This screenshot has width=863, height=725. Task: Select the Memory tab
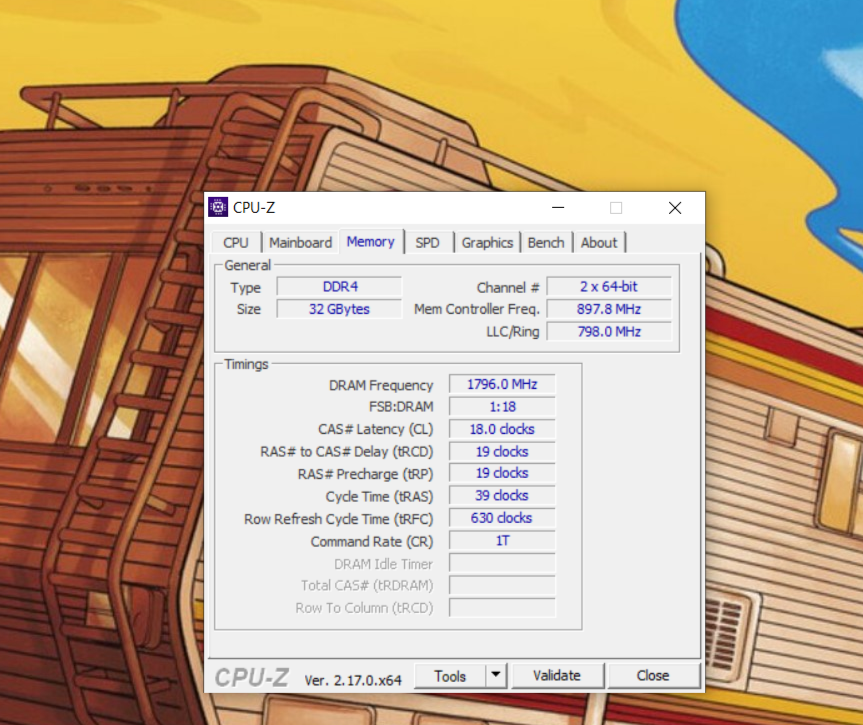click(371, 241)
